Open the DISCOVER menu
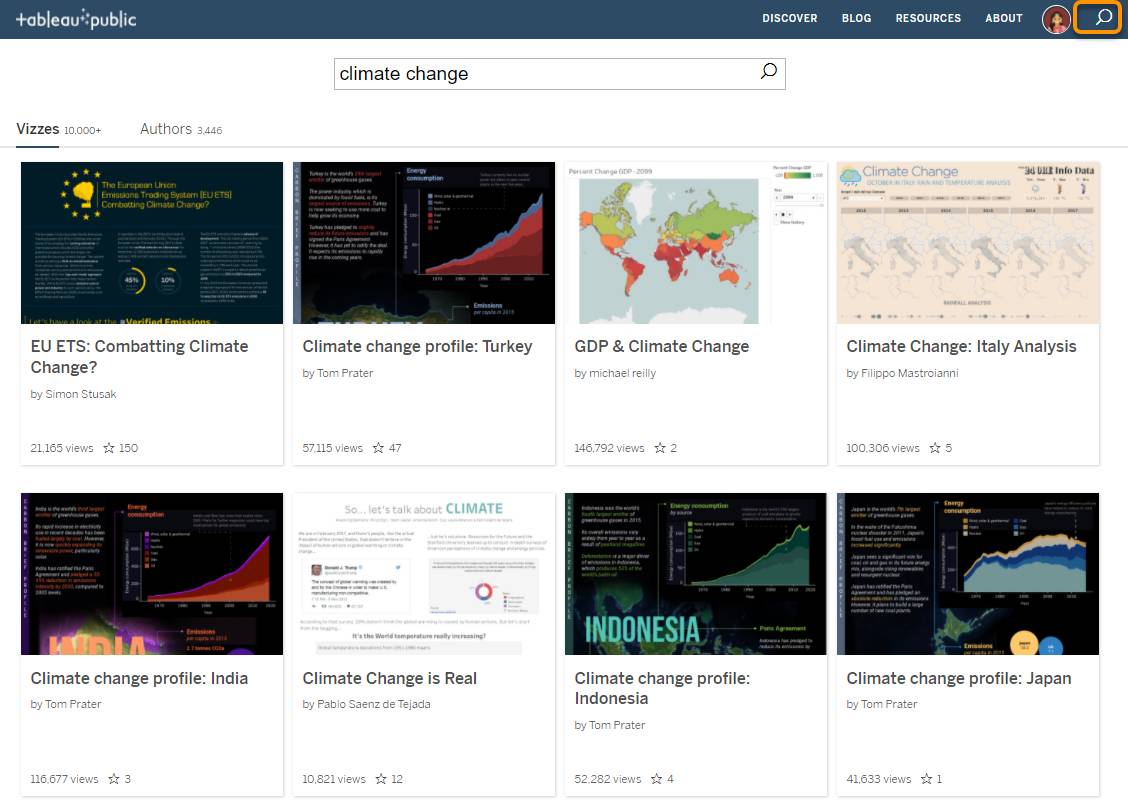This screenshot has width=1128, height=812. (x=790, y=17)
